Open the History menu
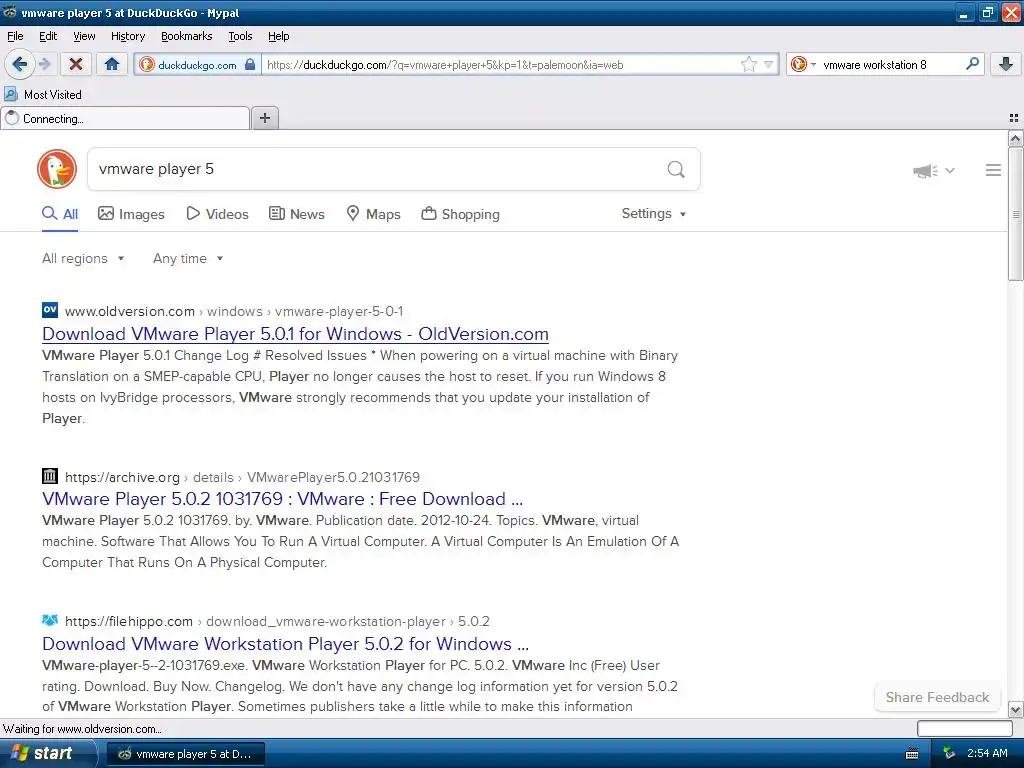 click(128, 36)
